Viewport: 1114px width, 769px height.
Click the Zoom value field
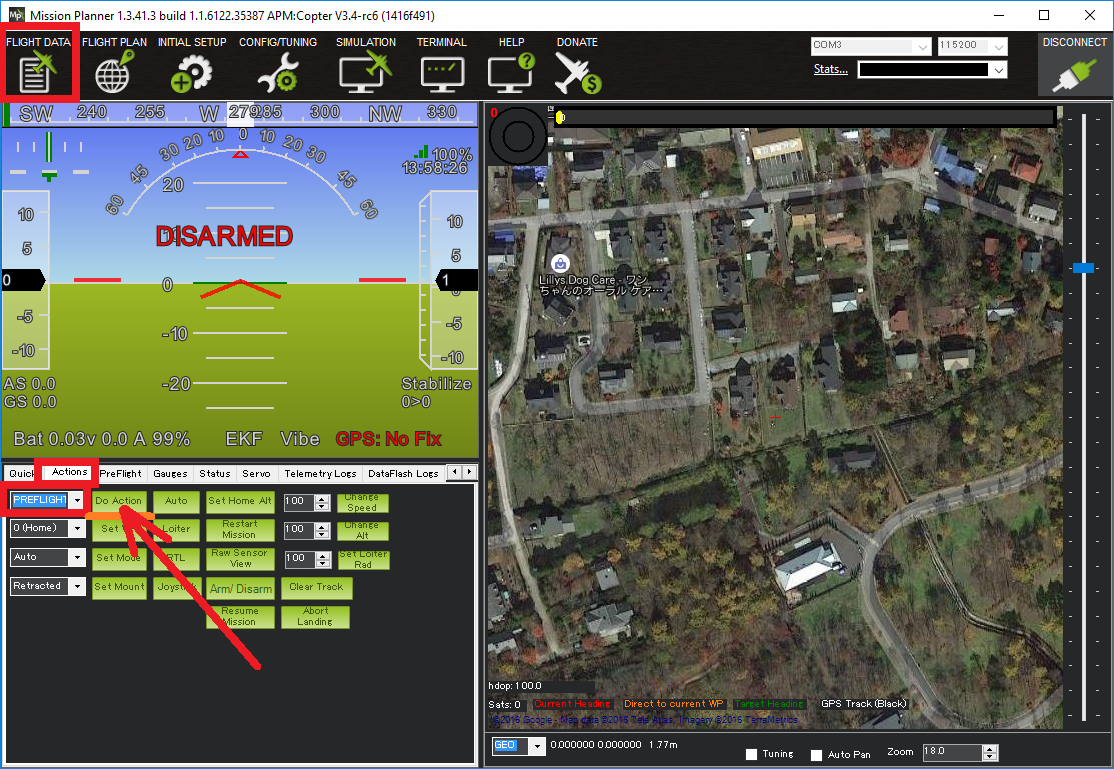pyautogui.click(x=950, y=752)
